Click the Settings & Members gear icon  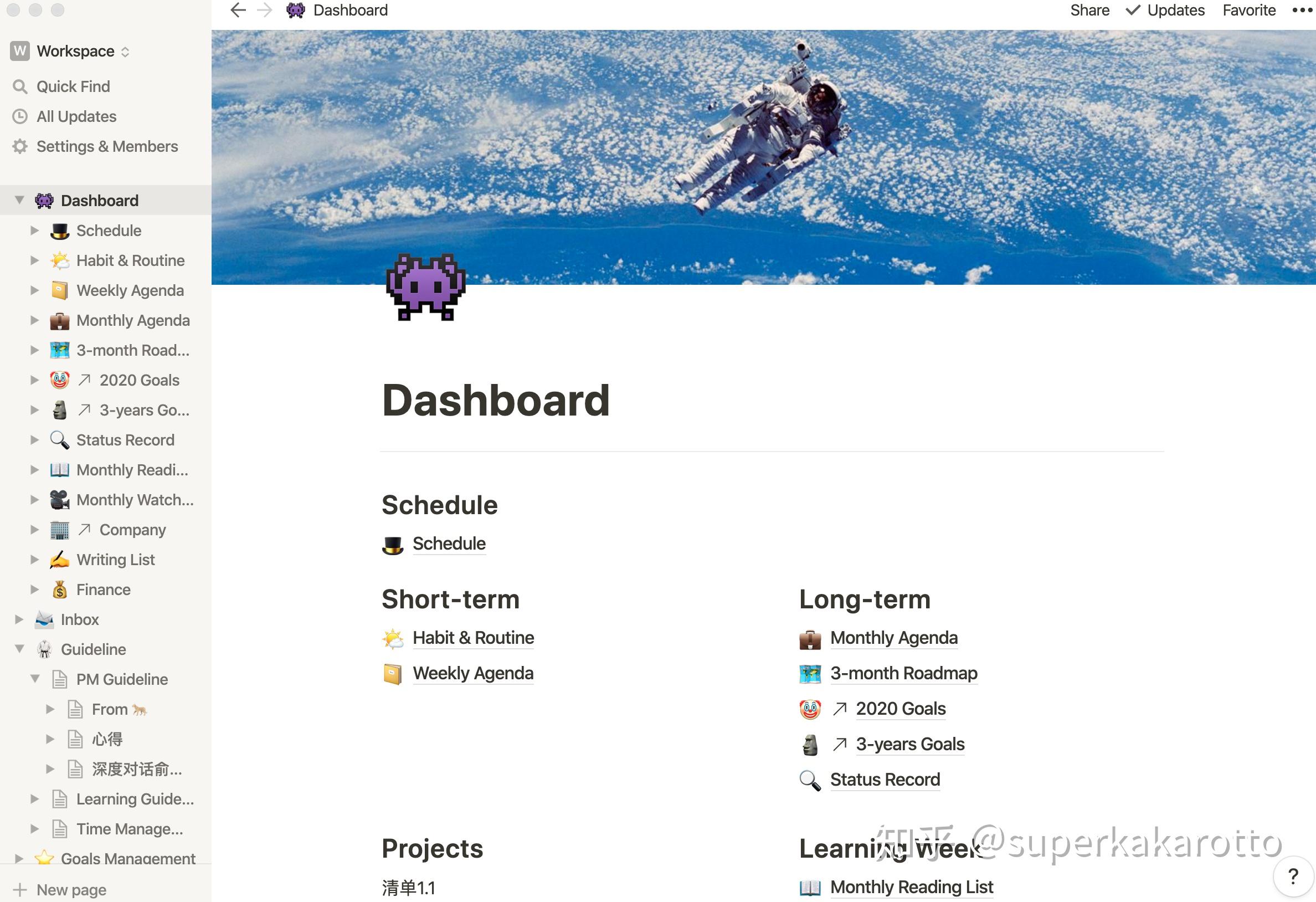tap(20, 147)
